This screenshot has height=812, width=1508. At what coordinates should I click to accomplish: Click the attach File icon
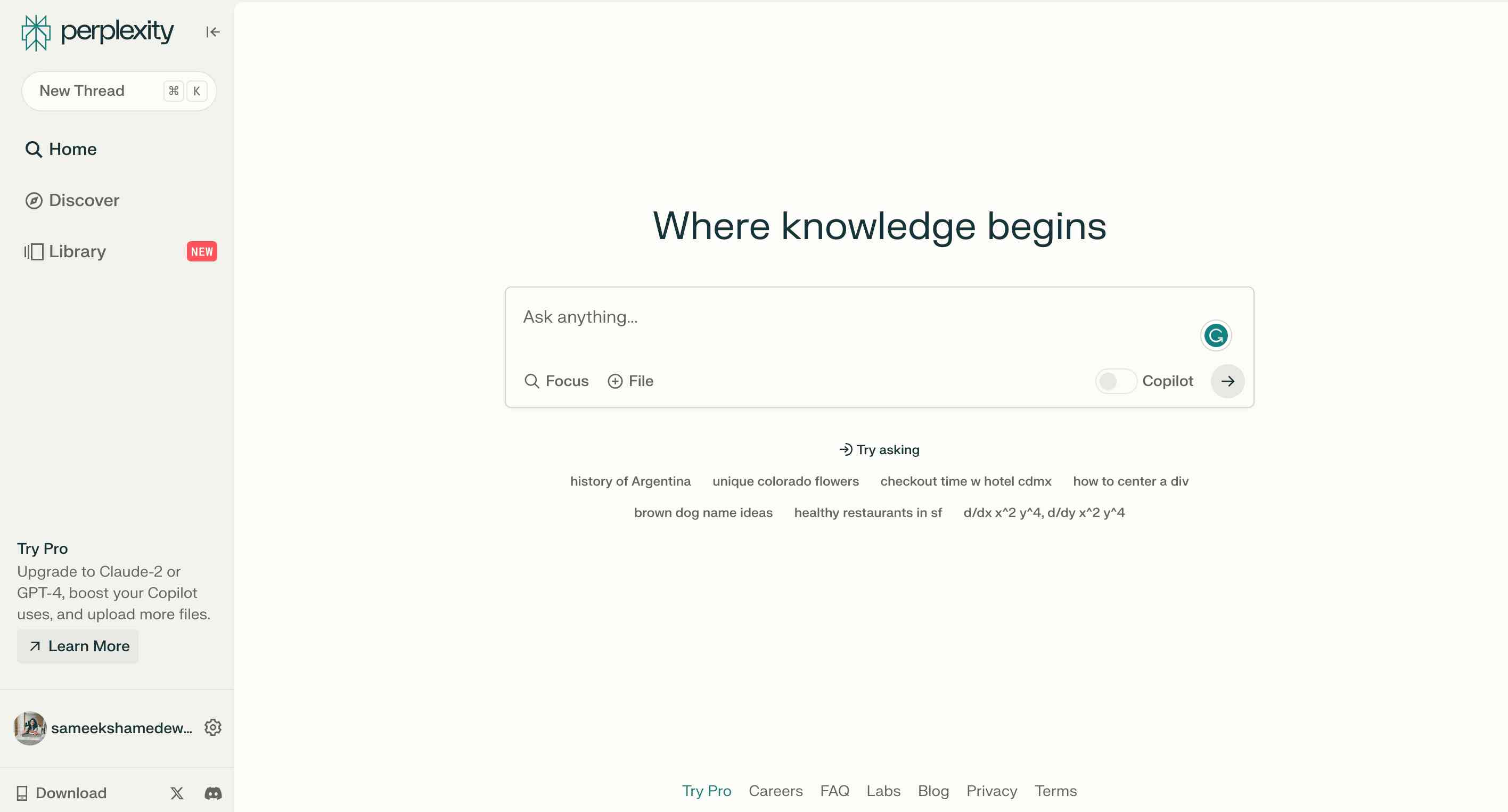point(615,381)
